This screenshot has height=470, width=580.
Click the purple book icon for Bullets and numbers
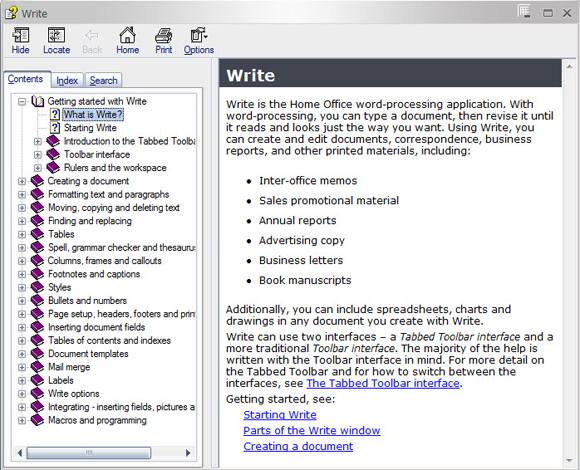(x=37, y=301)
